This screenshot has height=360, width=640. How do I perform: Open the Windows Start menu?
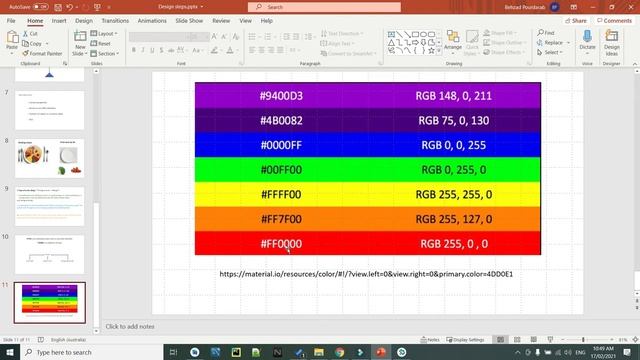tap(10, 352)
